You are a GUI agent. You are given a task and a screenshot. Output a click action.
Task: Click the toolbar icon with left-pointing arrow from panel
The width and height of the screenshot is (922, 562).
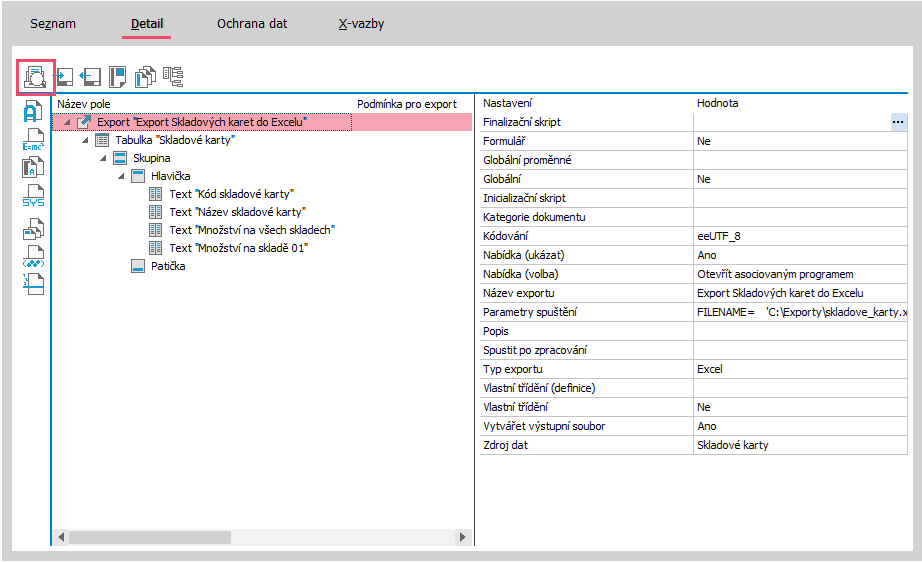pos(91,77)
